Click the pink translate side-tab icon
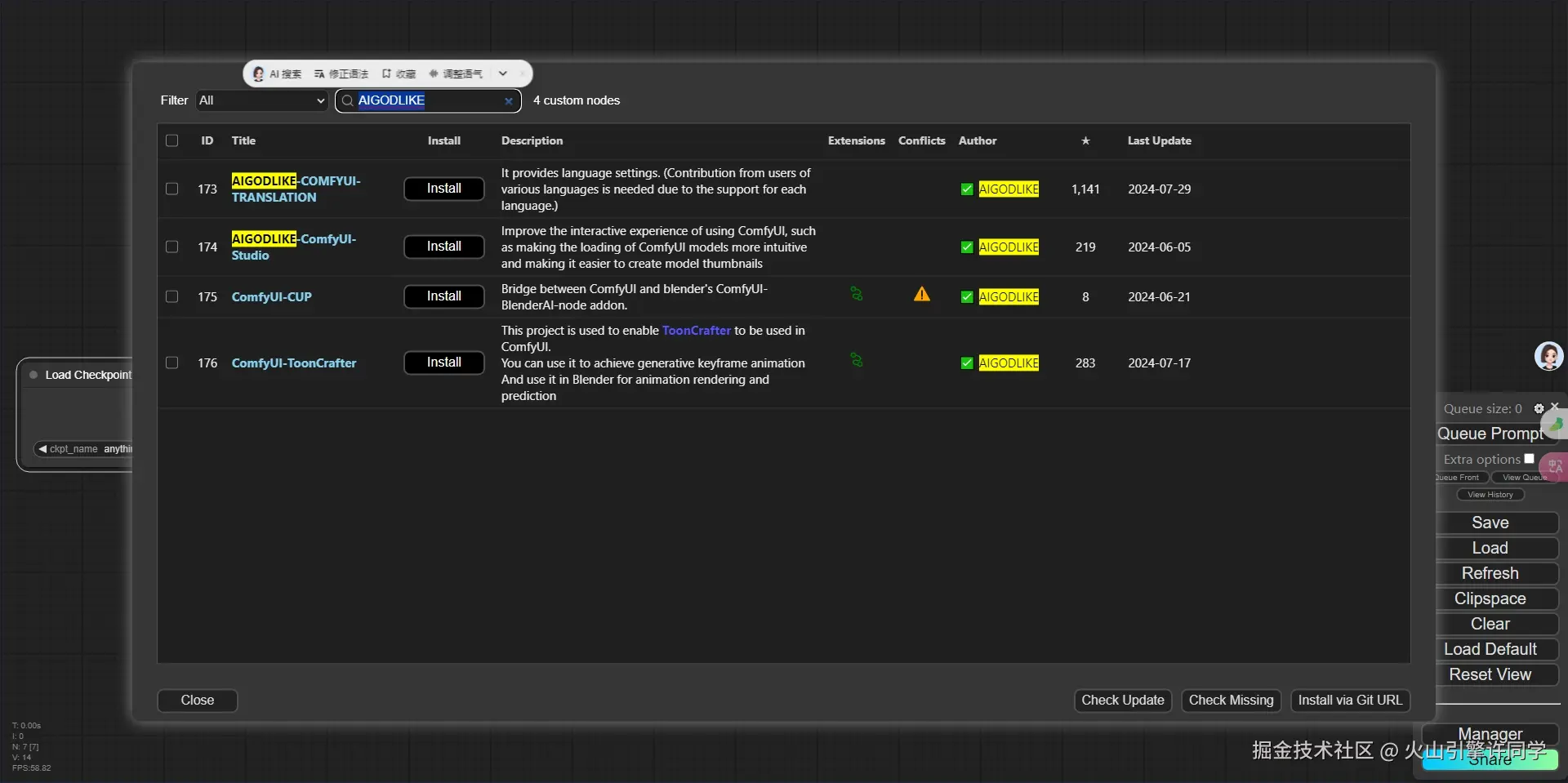The height and width of the screenshot is (783, 1568). click(1555, 467)
